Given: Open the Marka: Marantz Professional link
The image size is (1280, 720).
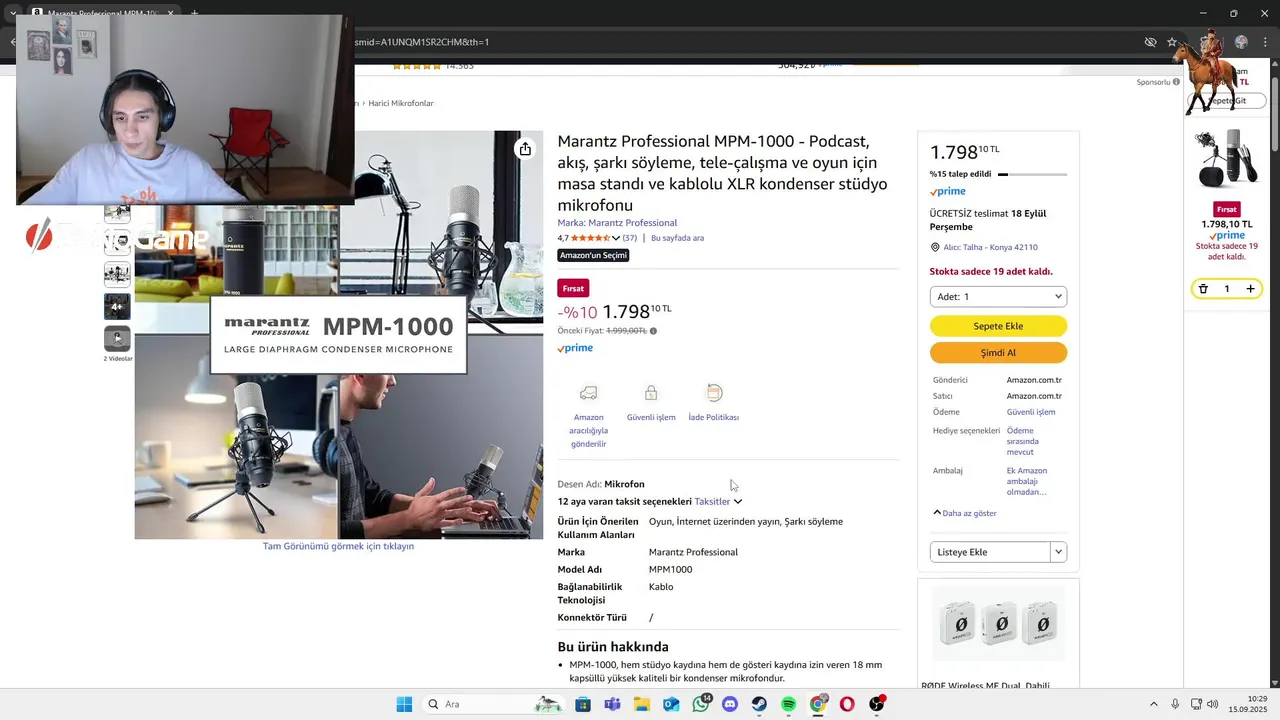Looking at the screenshot, I should (617, 223).
